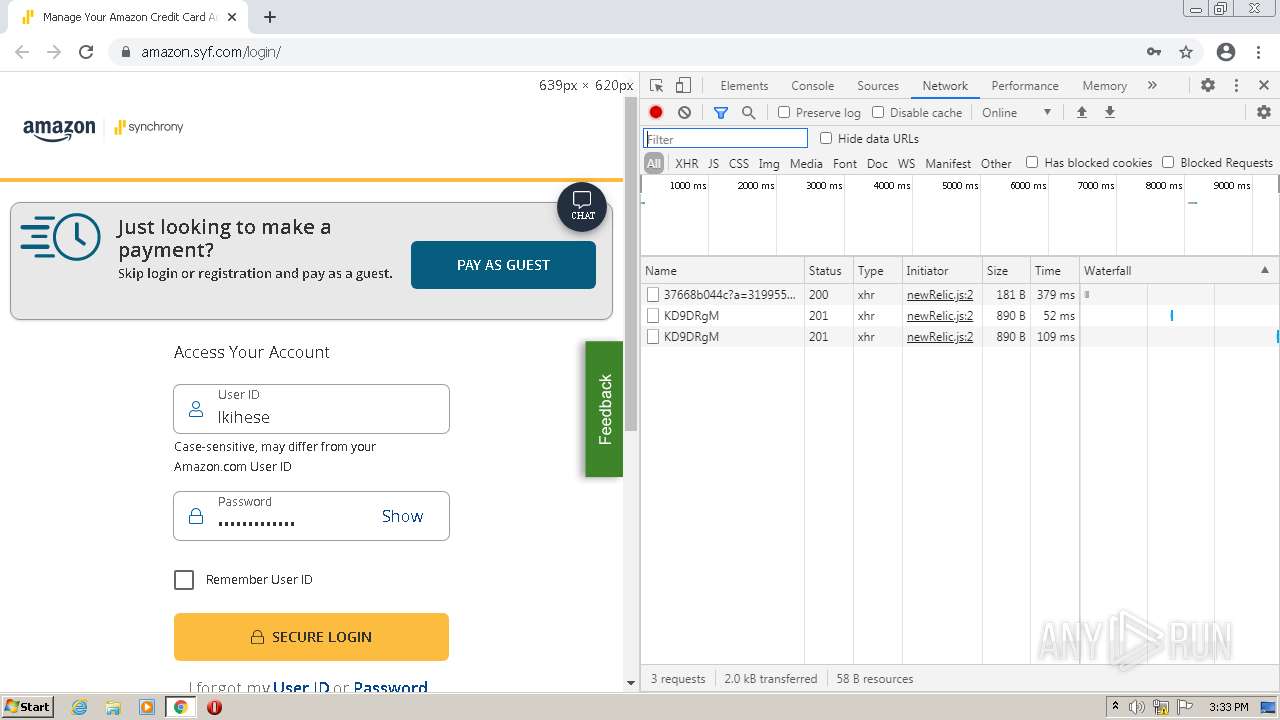Viewport: 1280px width, 720px height.
Task: Open the file explorer taskbar icon
Action: coord(113,707)
